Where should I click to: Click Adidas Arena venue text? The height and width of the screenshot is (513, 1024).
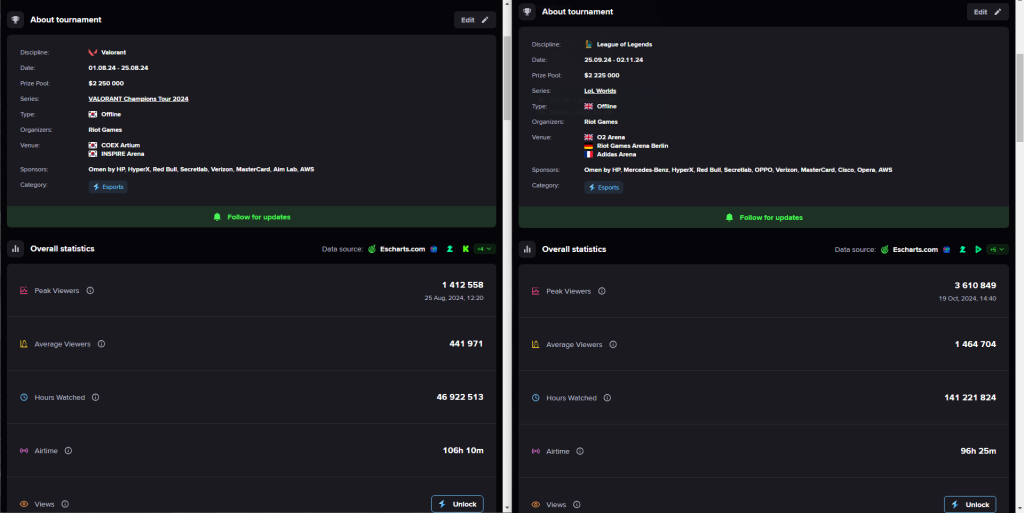[616, 155]
